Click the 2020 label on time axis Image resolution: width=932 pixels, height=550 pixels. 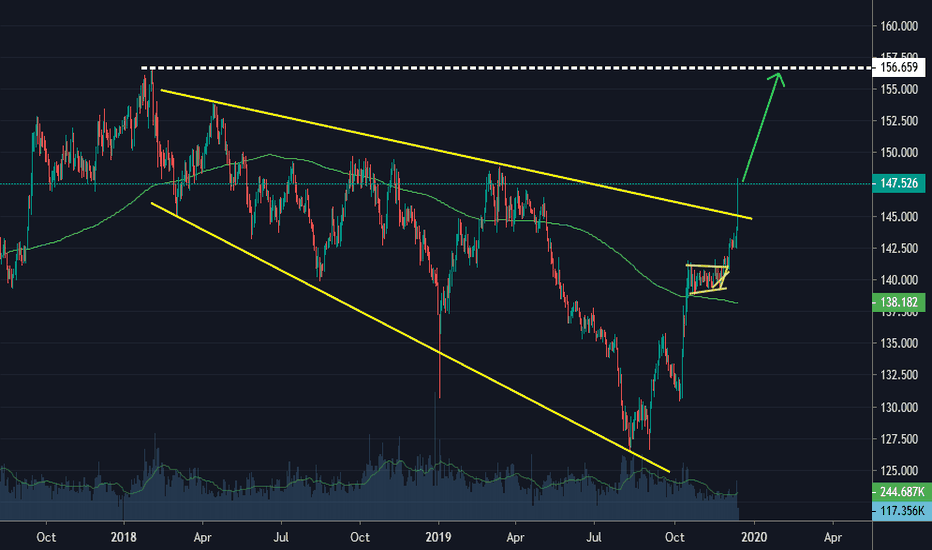(754, 537)
